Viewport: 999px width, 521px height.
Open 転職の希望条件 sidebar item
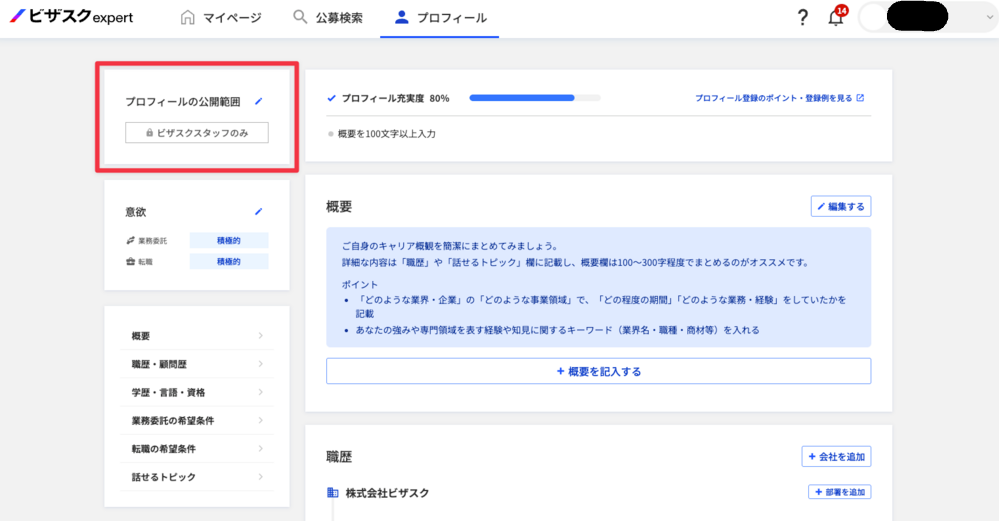pos(197,448)
